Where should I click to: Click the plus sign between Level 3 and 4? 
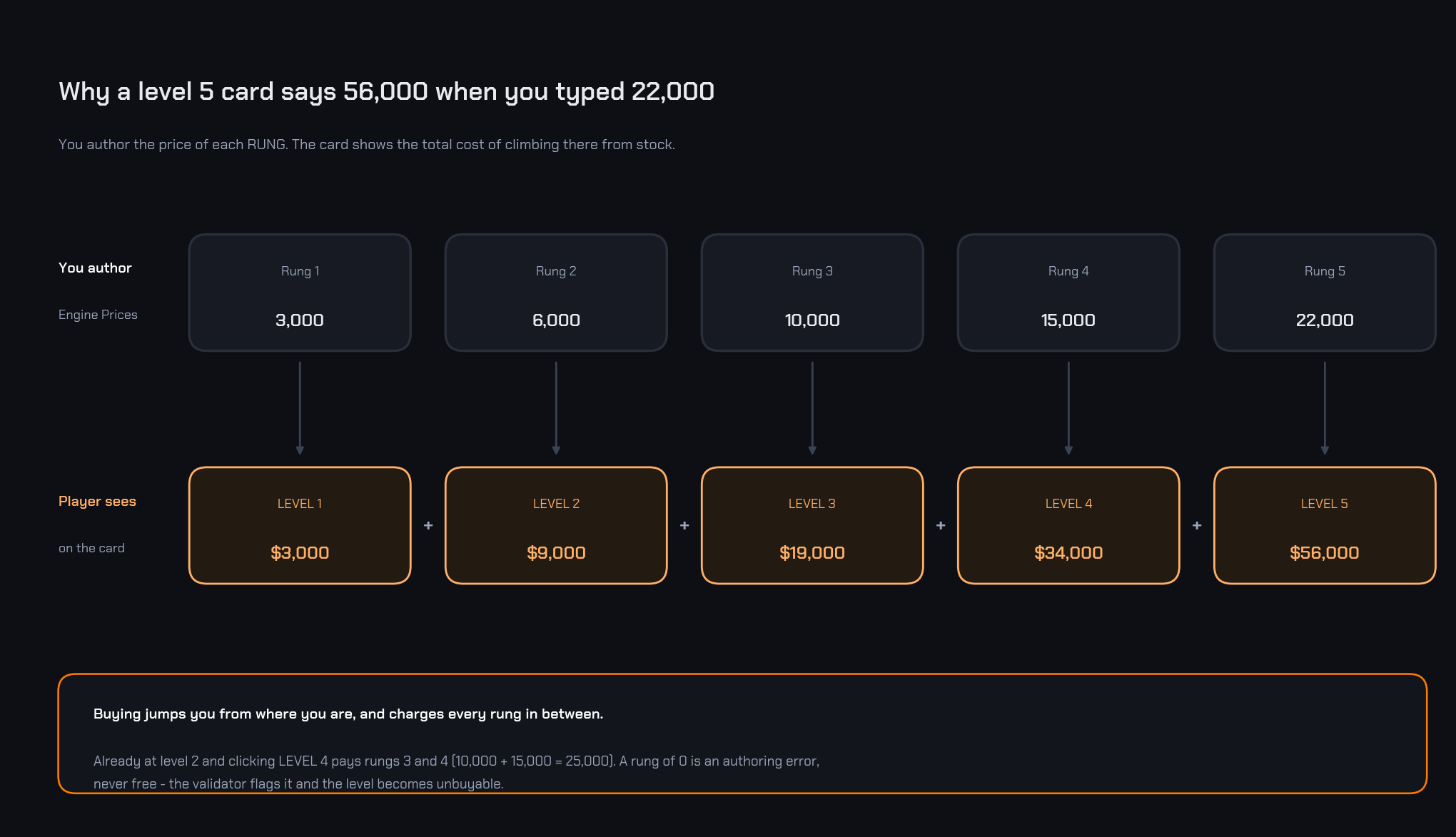coord(941,525)
